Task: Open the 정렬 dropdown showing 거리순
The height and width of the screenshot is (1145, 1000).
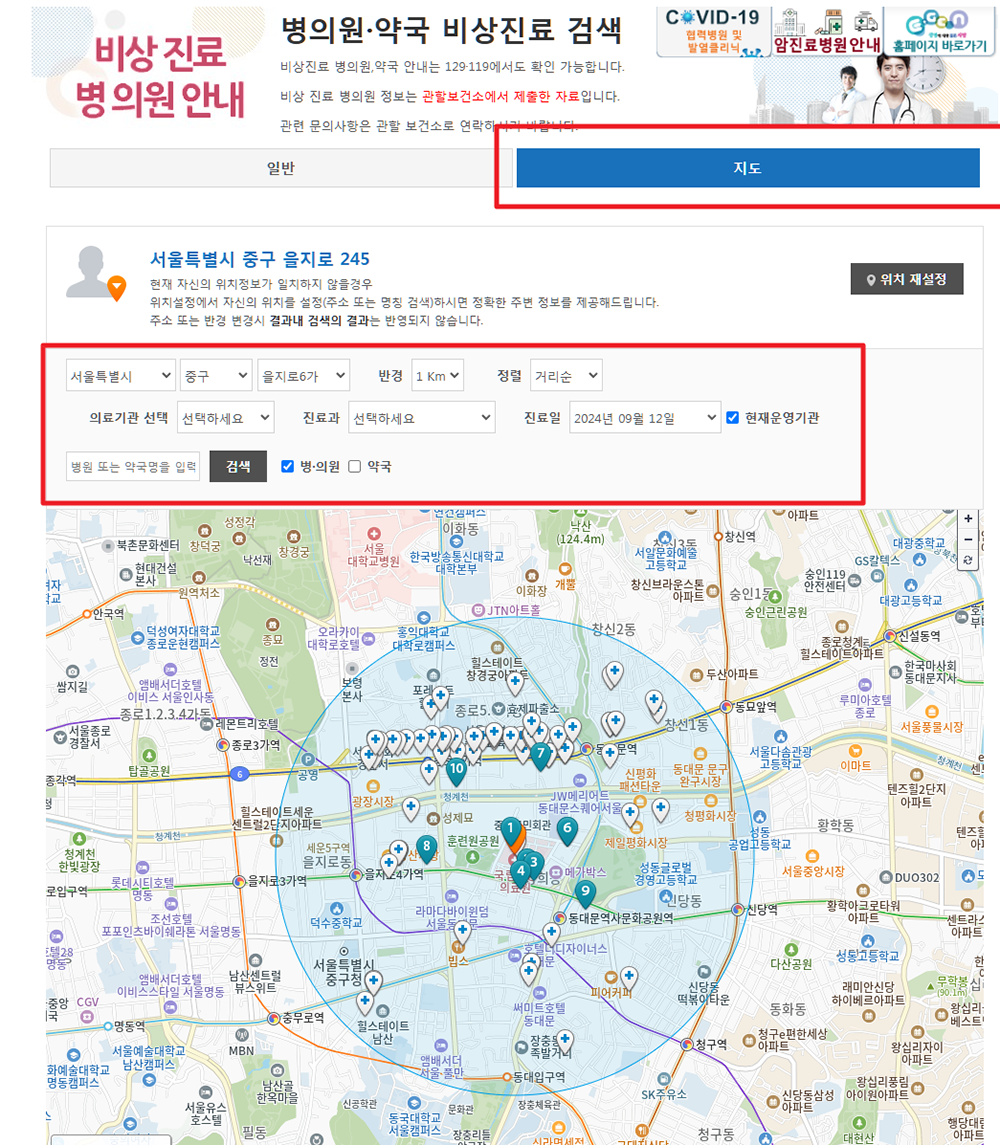Action: coord(564,375)
